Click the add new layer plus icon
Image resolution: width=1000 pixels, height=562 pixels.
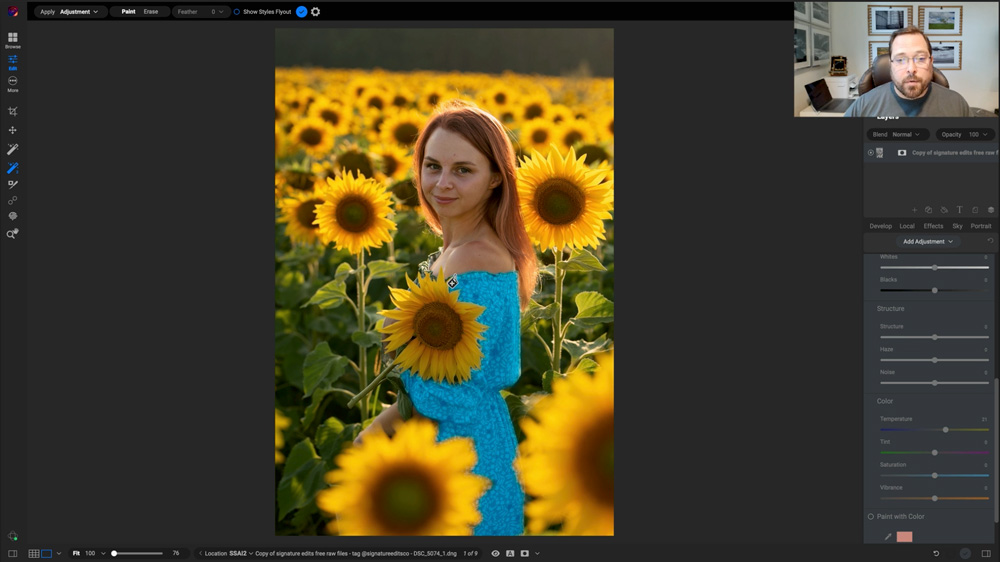(x=914, y=210)
